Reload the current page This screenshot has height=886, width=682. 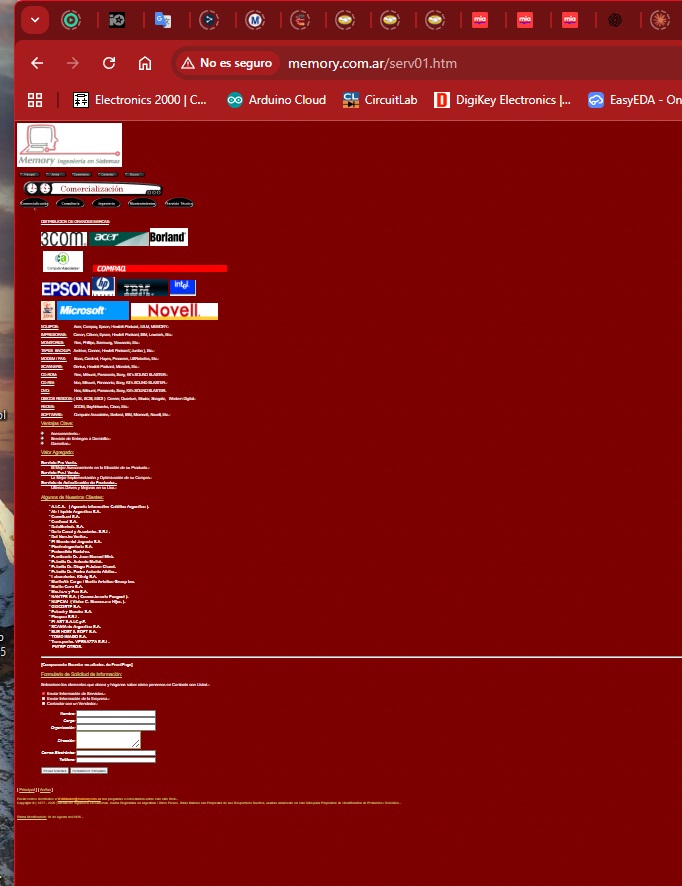tap(109, 63)
